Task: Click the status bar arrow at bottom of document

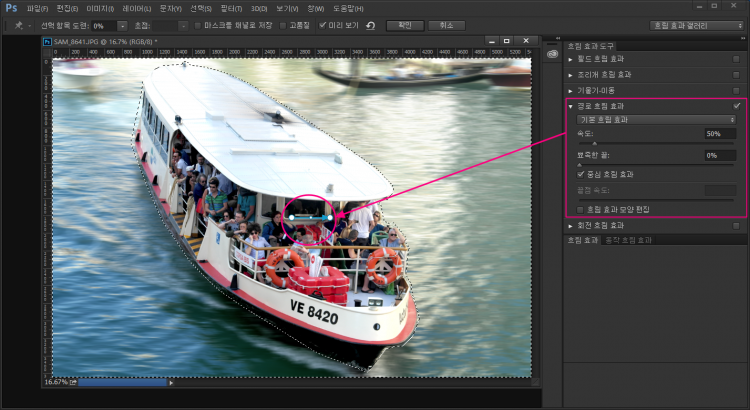Action: pos(171,382)
